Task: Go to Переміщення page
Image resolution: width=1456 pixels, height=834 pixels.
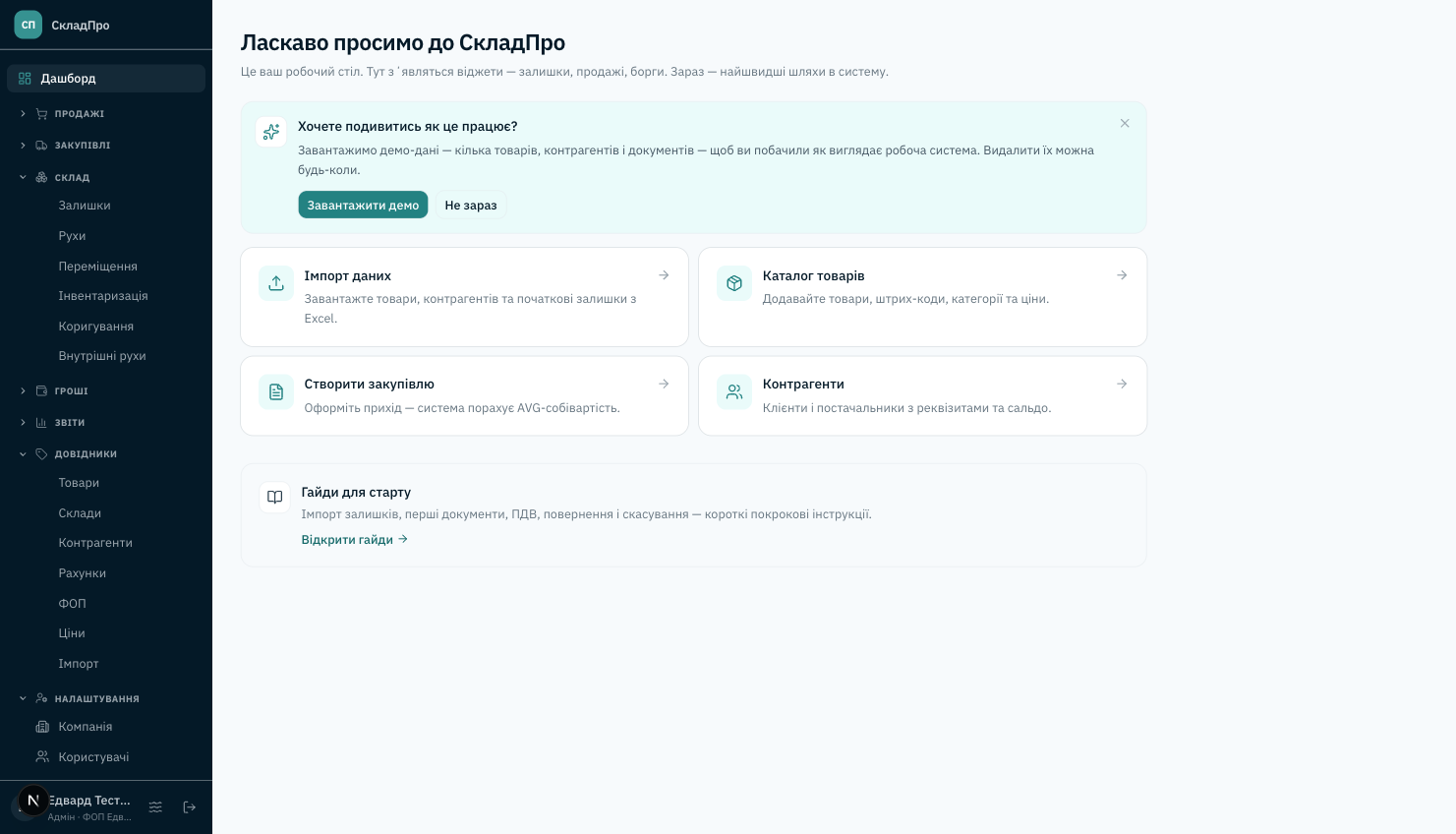Action: 97,267
